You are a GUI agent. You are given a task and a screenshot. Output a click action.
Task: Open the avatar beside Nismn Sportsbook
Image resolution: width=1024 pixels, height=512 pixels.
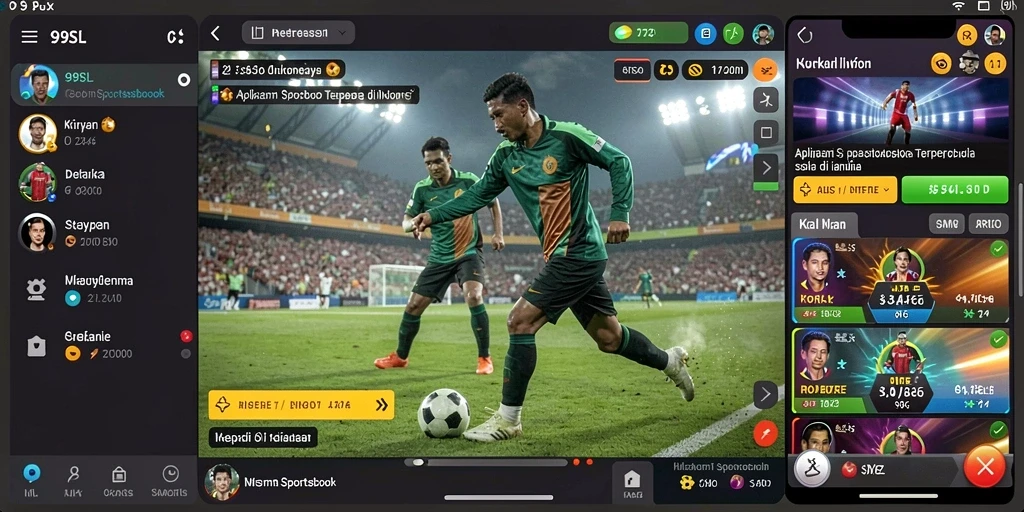click(221, 482)
